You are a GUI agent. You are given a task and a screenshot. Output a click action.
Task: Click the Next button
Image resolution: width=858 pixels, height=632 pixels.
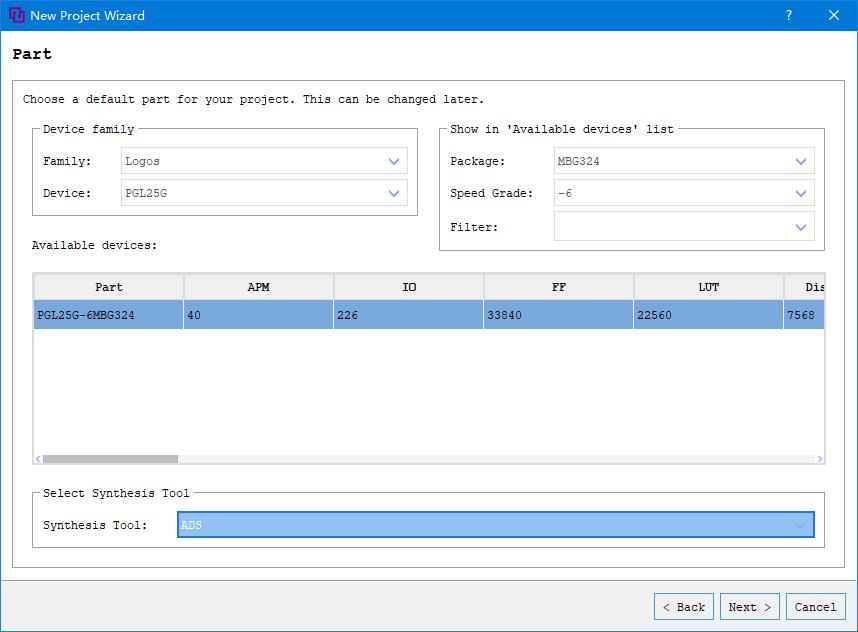coord(750,607)
